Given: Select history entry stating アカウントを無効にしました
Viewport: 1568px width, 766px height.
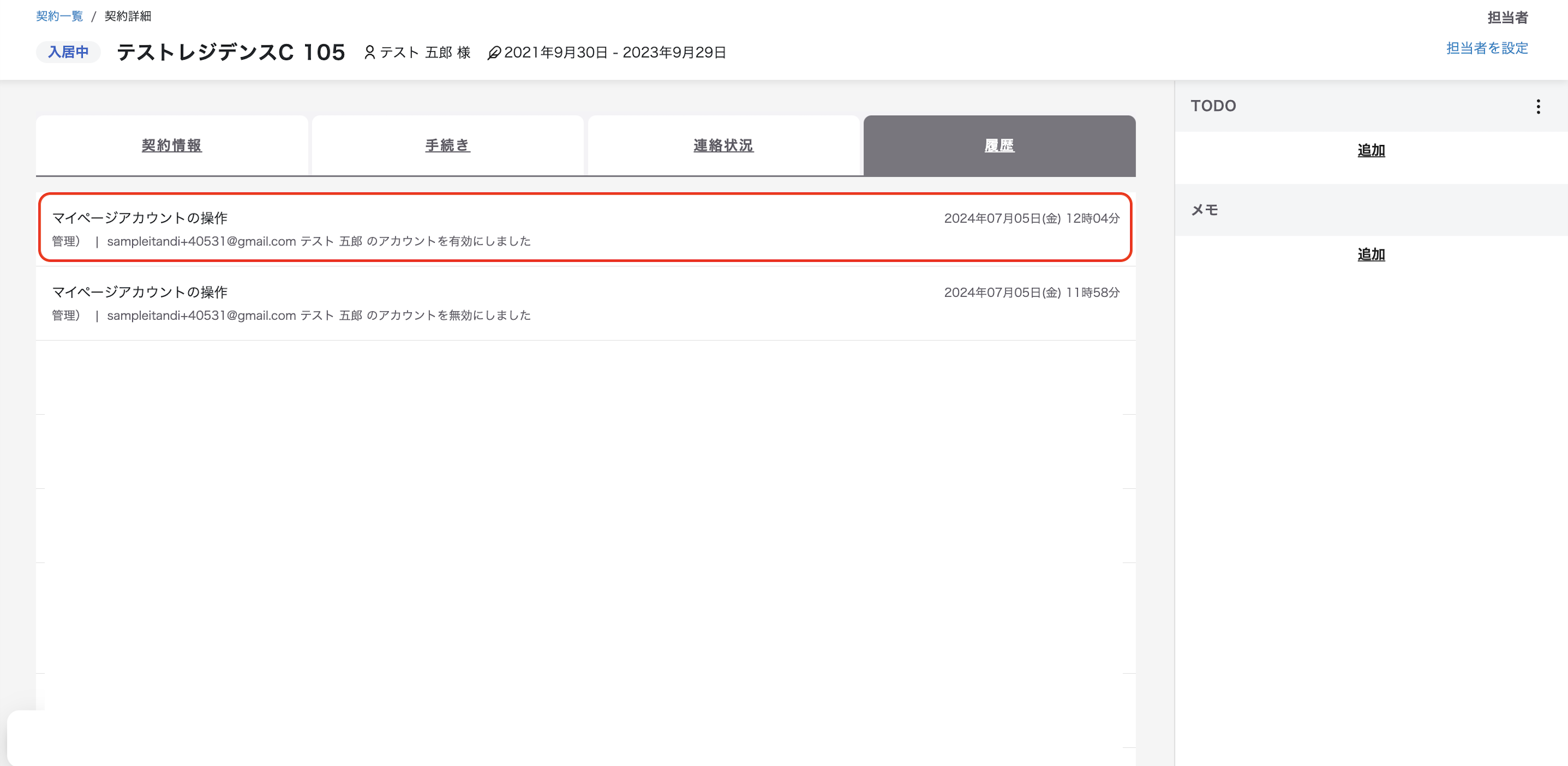Looking at the screenshot, I should pos(585,303).
